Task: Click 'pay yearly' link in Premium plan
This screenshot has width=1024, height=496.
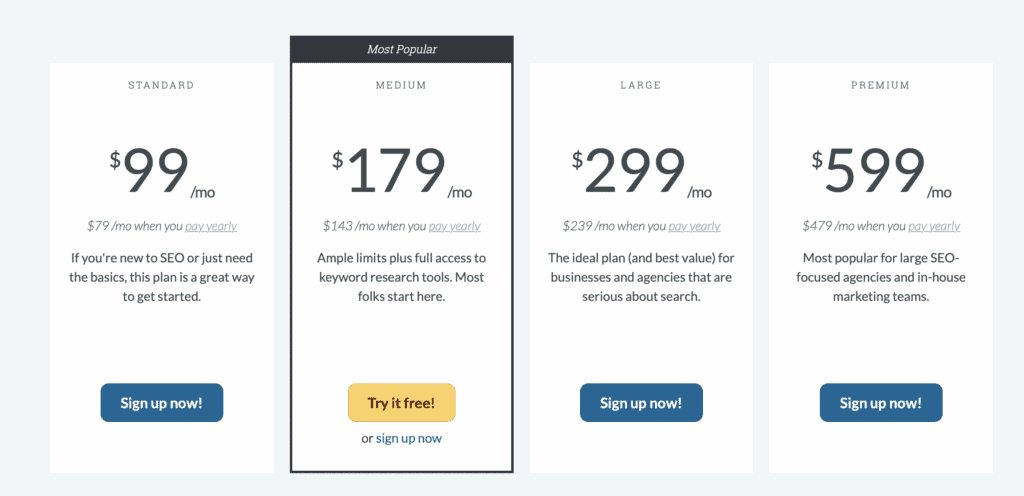Action: (x=934, y=226)
